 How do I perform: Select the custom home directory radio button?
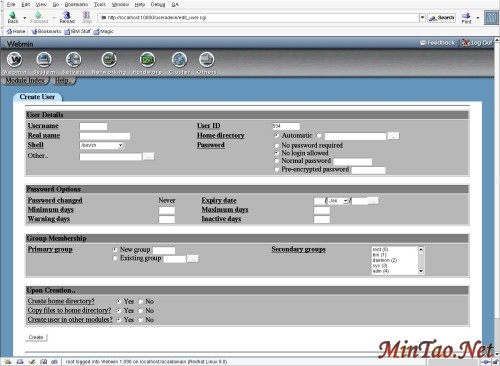[319, 136]
